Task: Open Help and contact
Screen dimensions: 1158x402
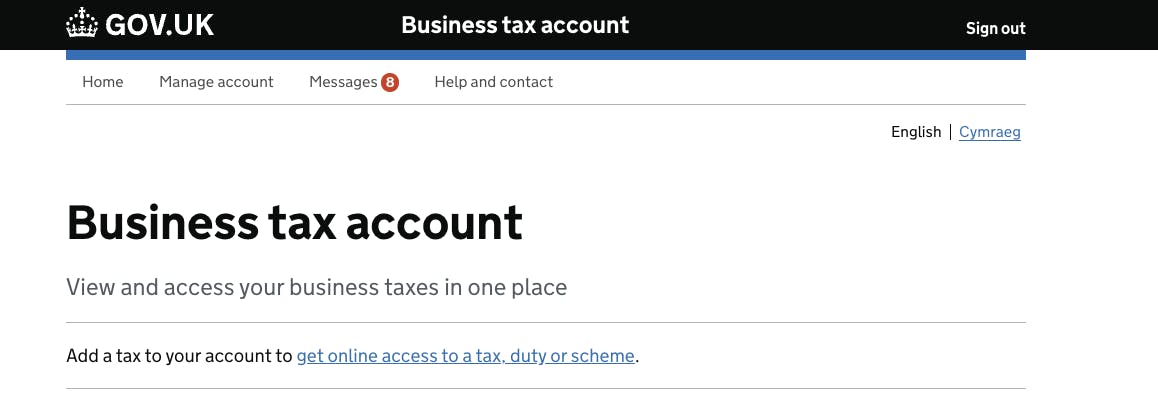Action: (x=493, y=82)
